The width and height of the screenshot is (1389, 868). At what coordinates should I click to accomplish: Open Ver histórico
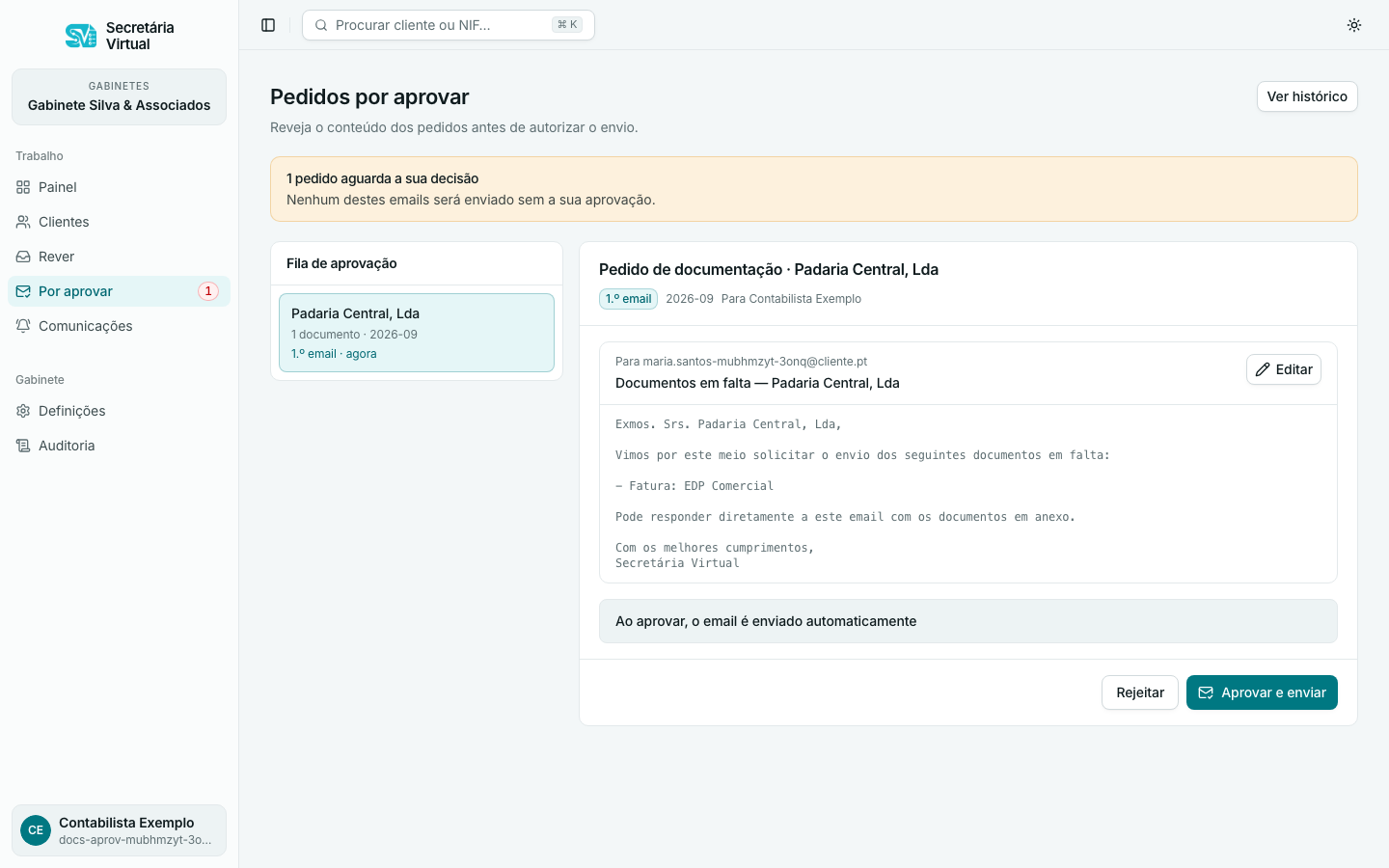point(1307,96)
